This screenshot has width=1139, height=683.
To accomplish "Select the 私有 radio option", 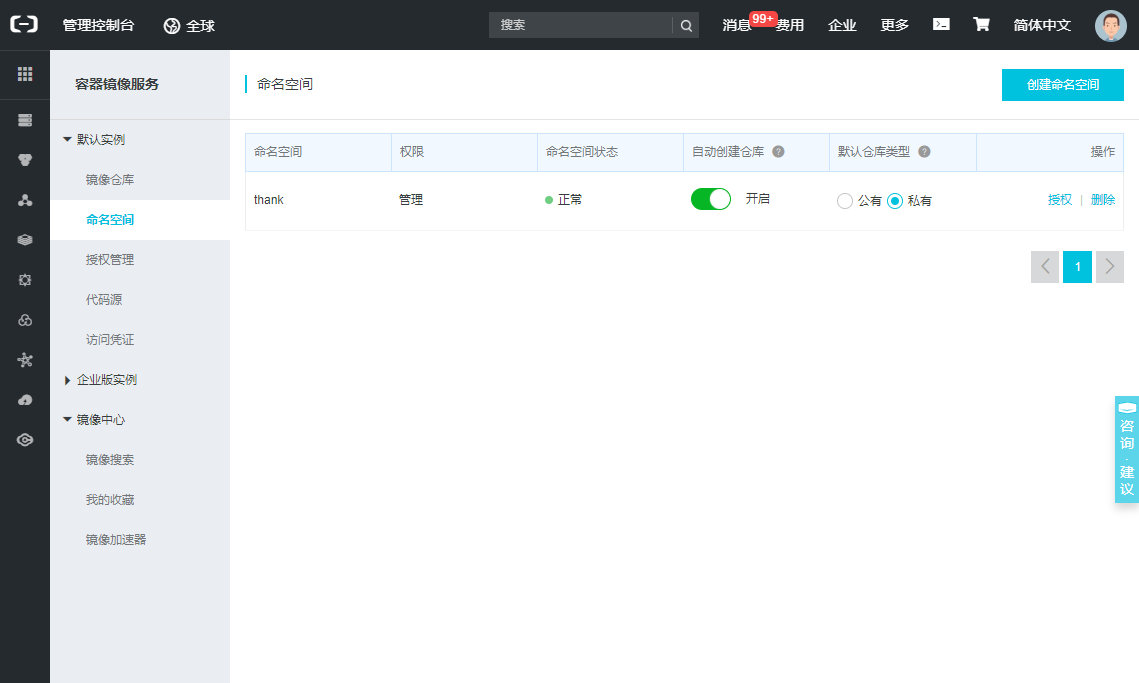I will click(895, 201).
